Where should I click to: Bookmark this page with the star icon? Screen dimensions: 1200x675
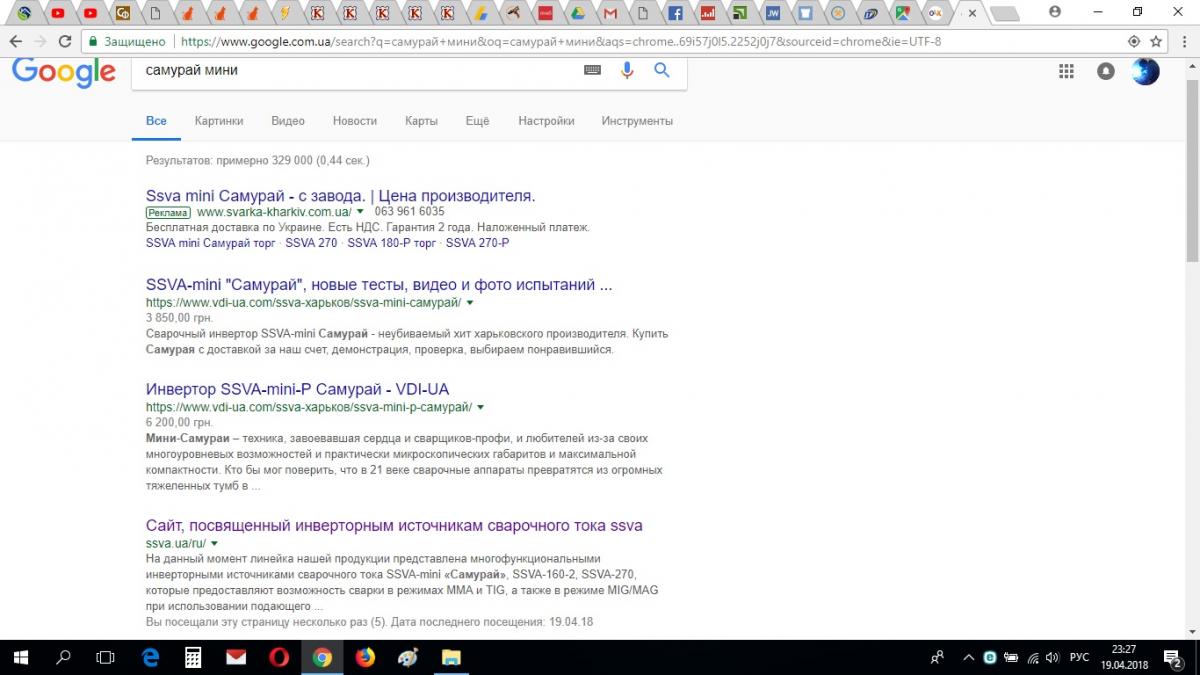coord(1157,42)
